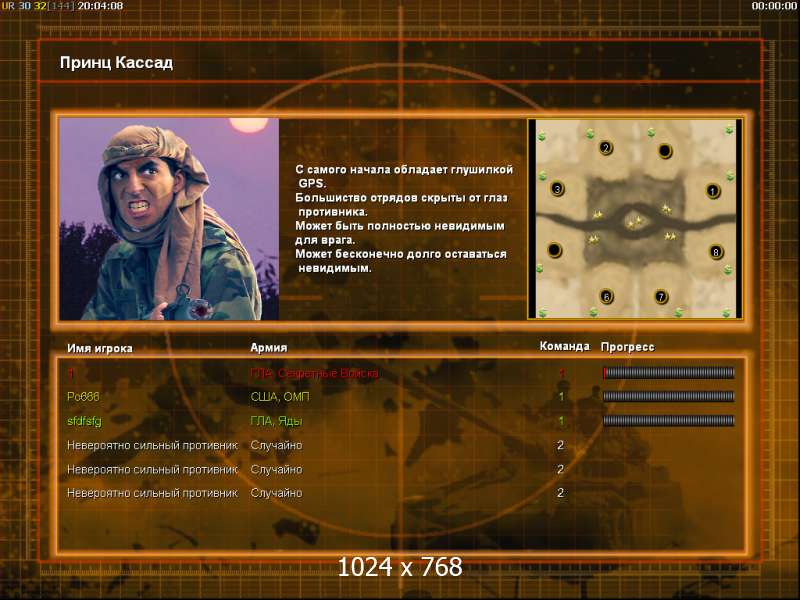Click the dollar supply icon directly below start position 6

point(593,312)
